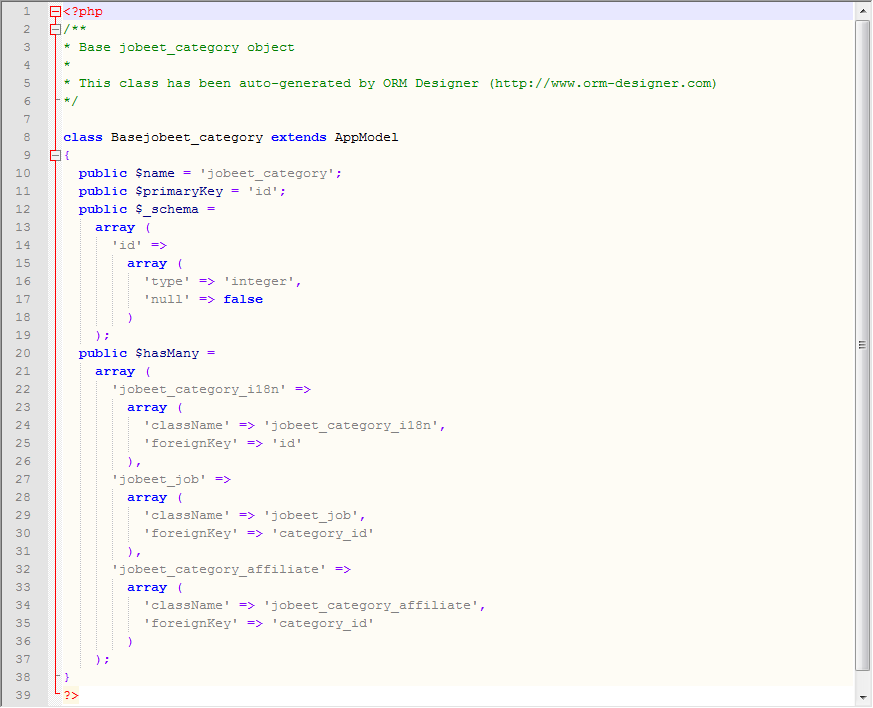
Task: Click the 'integer' string value
Action: [x=262, y=282]
